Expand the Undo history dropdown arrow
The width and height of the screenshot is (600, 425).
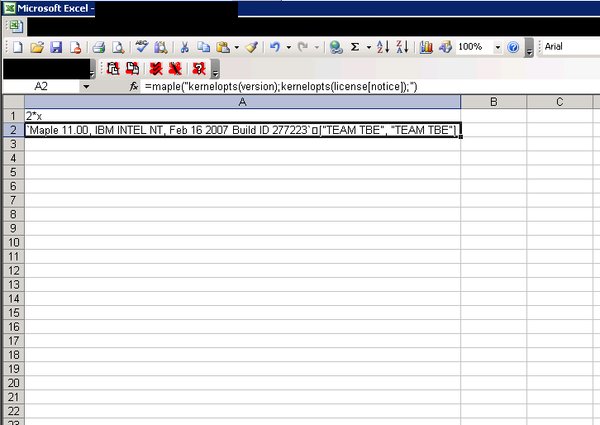point(289,48)
